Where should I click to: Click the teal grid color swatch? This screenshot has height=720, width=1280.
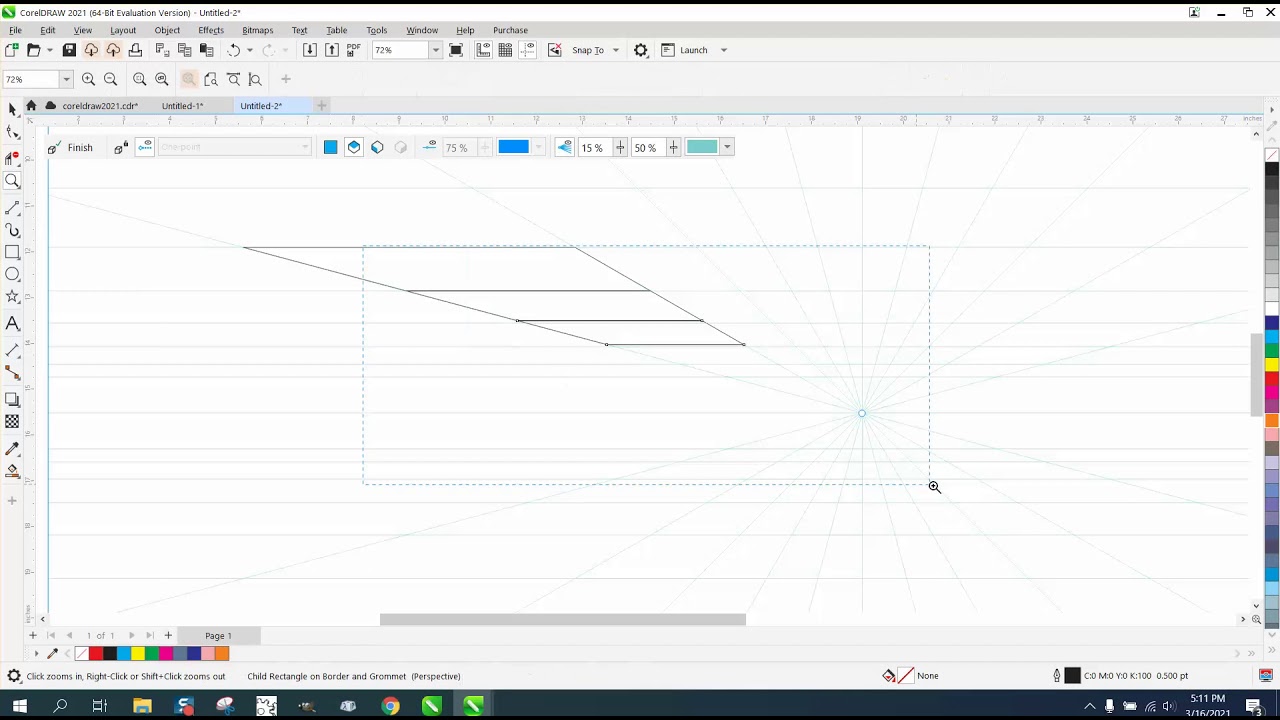click(x=702, y=147)
